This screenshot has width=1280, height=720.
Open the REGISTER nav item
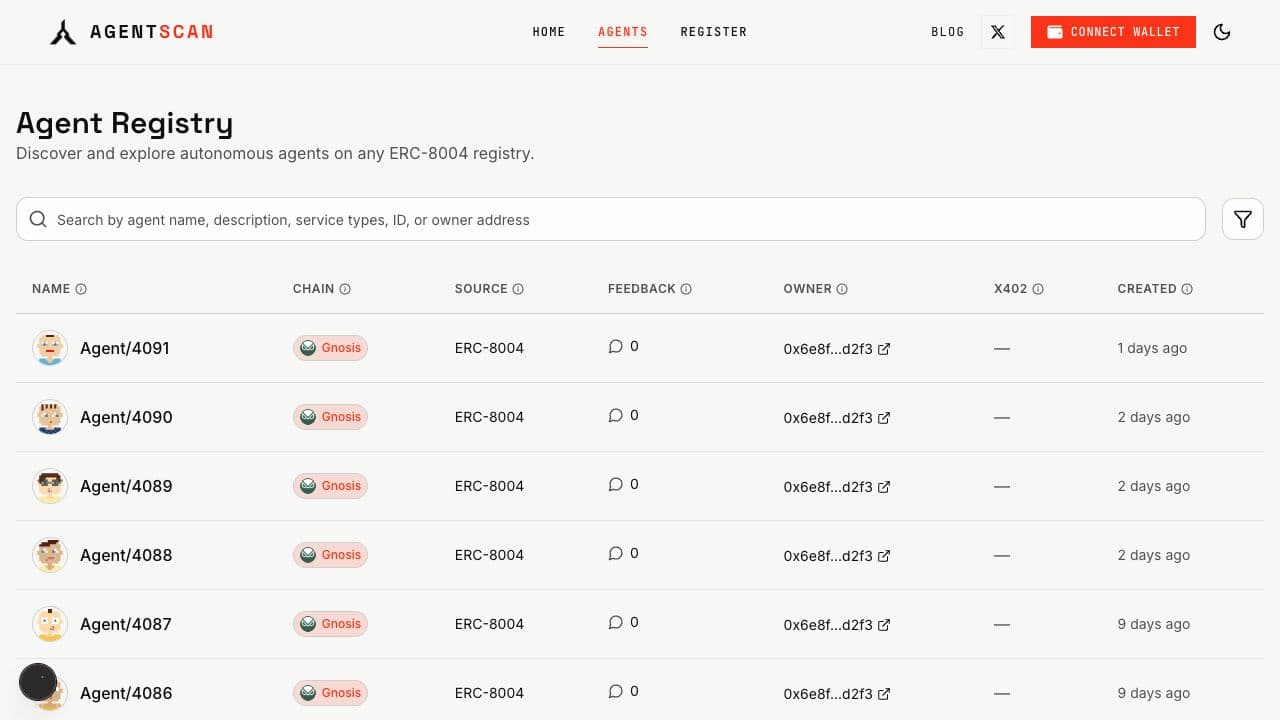[x=714, y=32]
